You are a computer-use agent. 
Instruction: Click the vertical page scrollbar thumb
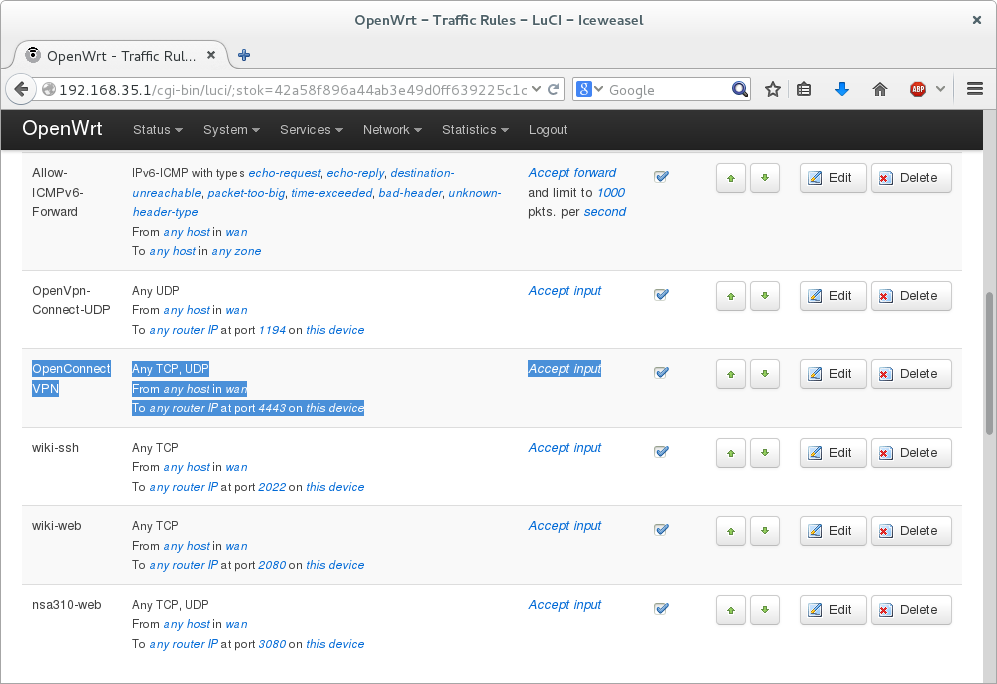(989, 364)
